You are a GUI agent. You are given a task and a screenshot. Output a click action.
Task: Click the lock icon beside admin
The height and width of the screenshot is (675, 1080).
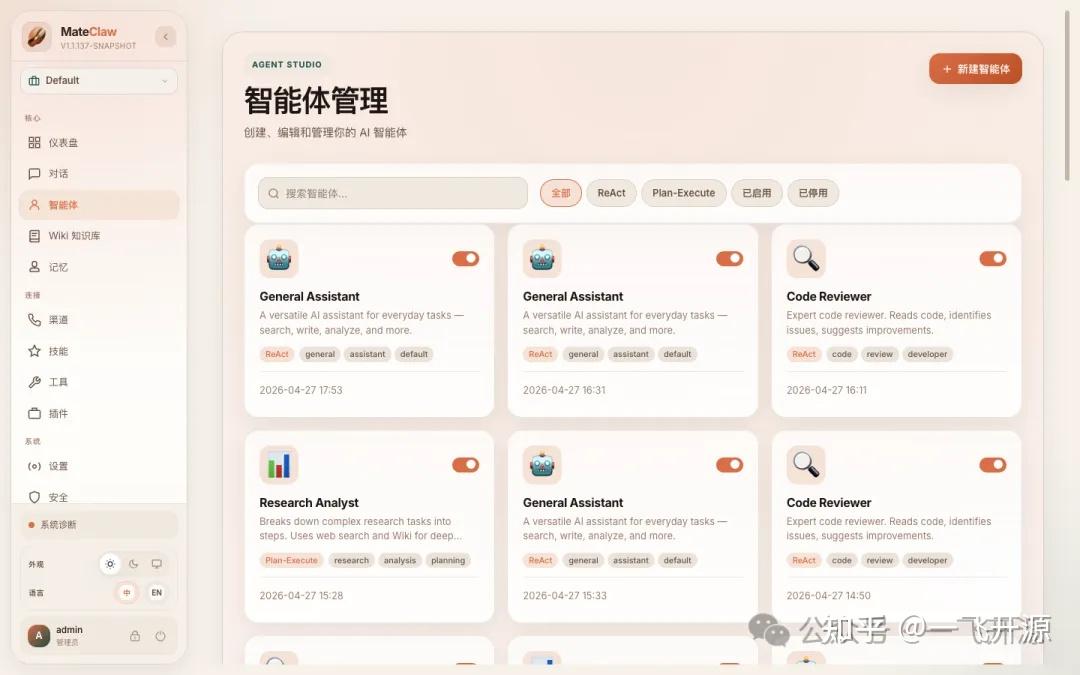(135, 636)
